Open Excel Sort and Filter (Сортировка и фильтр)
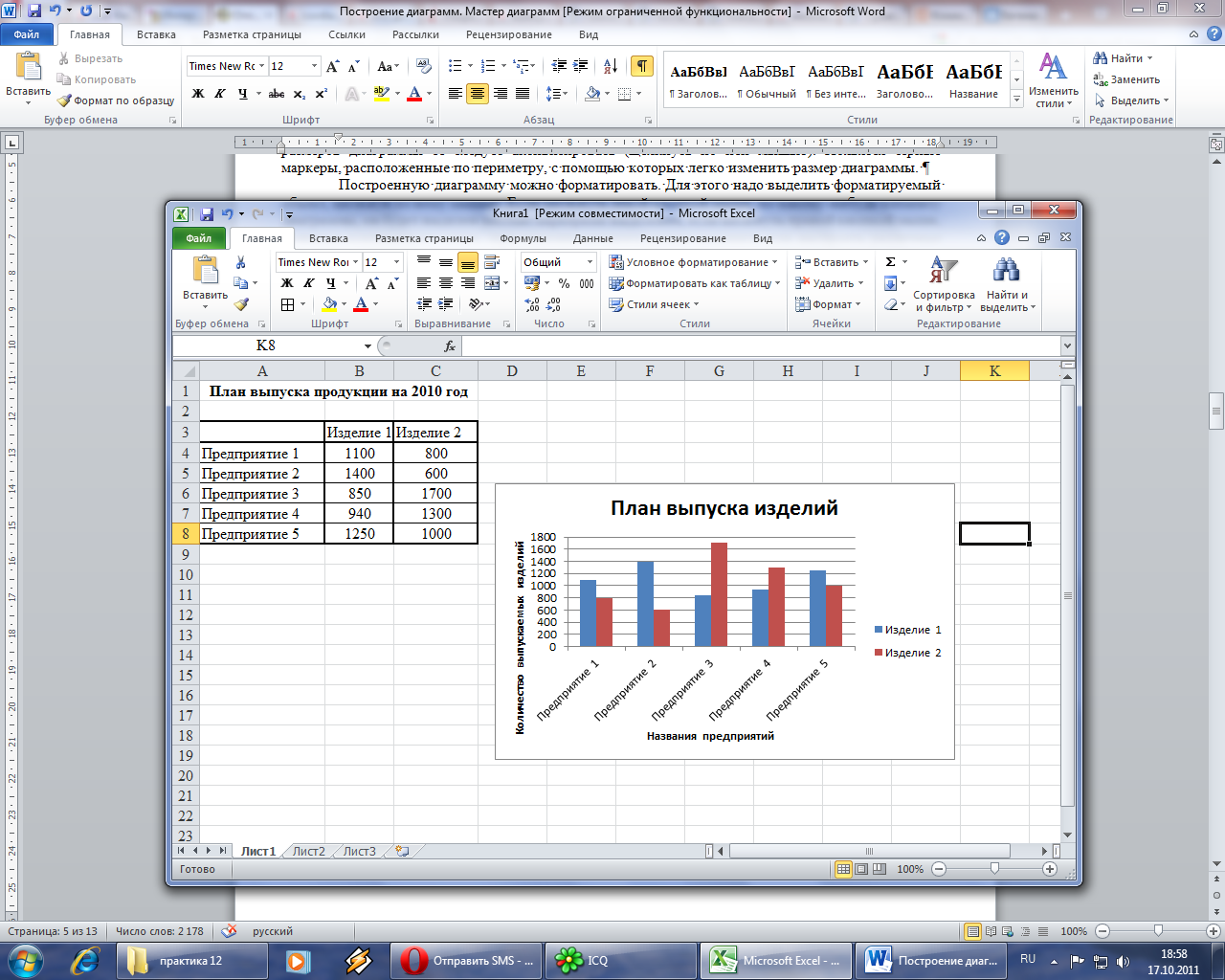The image size is (1225, 980). point(944,284)
